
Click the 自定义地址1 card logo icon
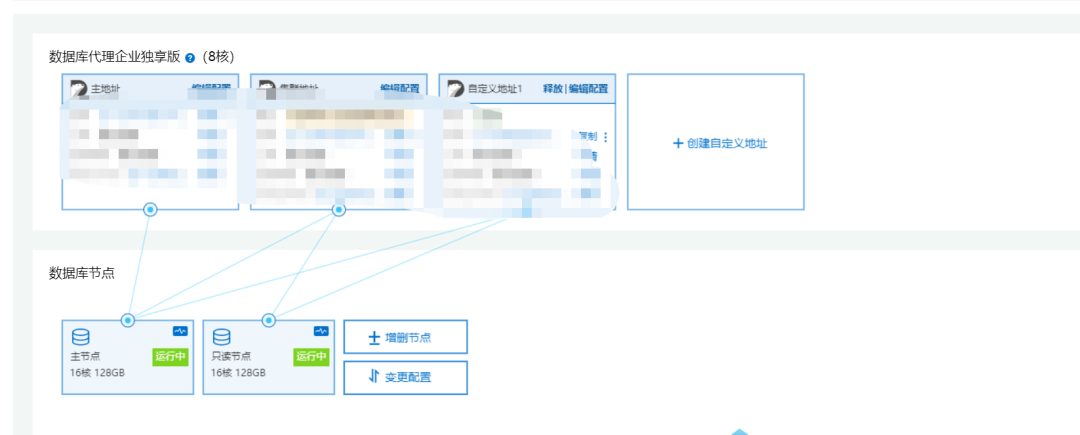[455, 89]
